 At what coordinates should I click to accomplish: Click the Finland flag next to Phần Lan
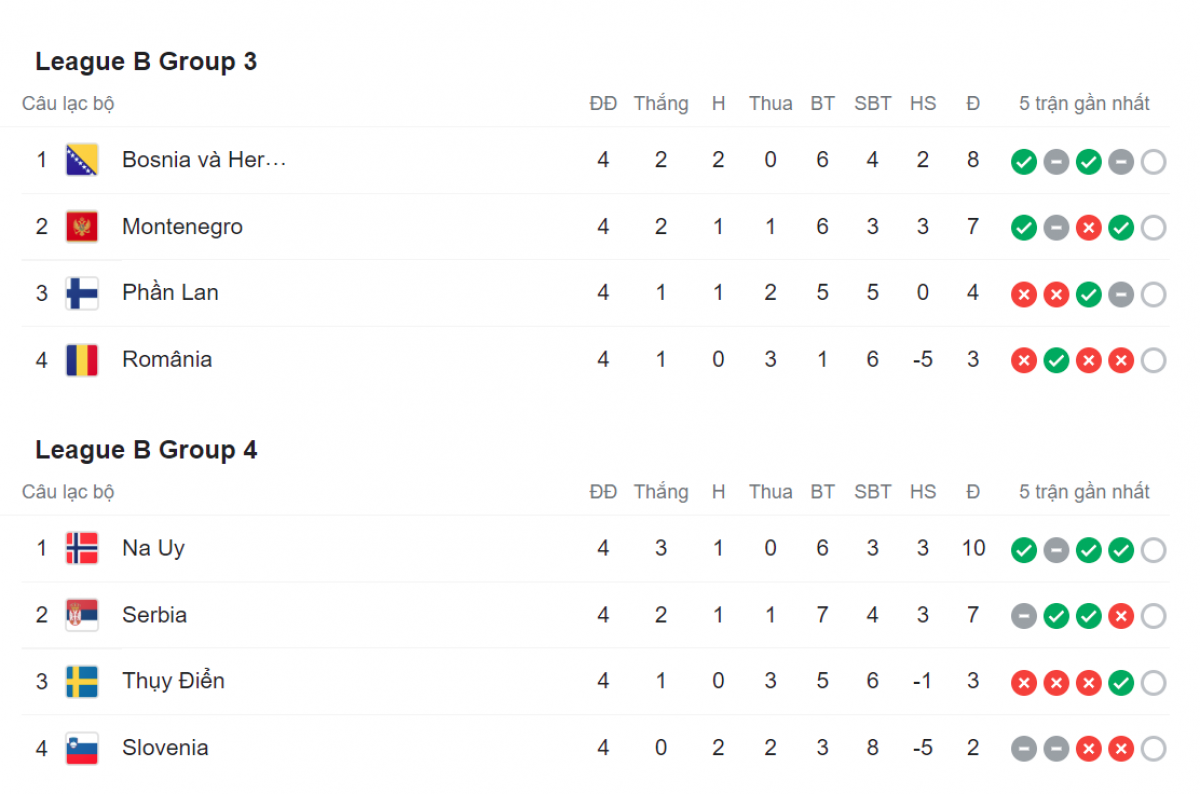tap(82, 293)
